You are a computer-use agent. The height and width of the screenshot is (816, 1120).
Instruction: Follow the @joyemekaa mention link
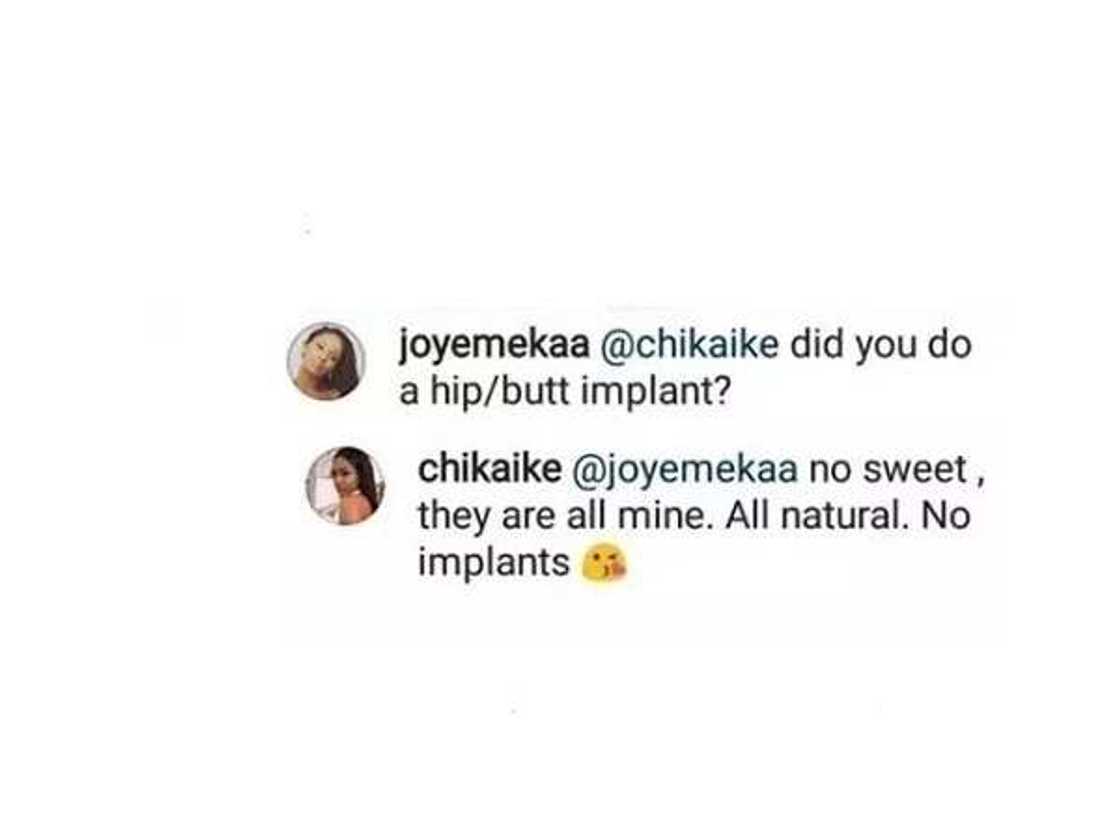point(684,469)
